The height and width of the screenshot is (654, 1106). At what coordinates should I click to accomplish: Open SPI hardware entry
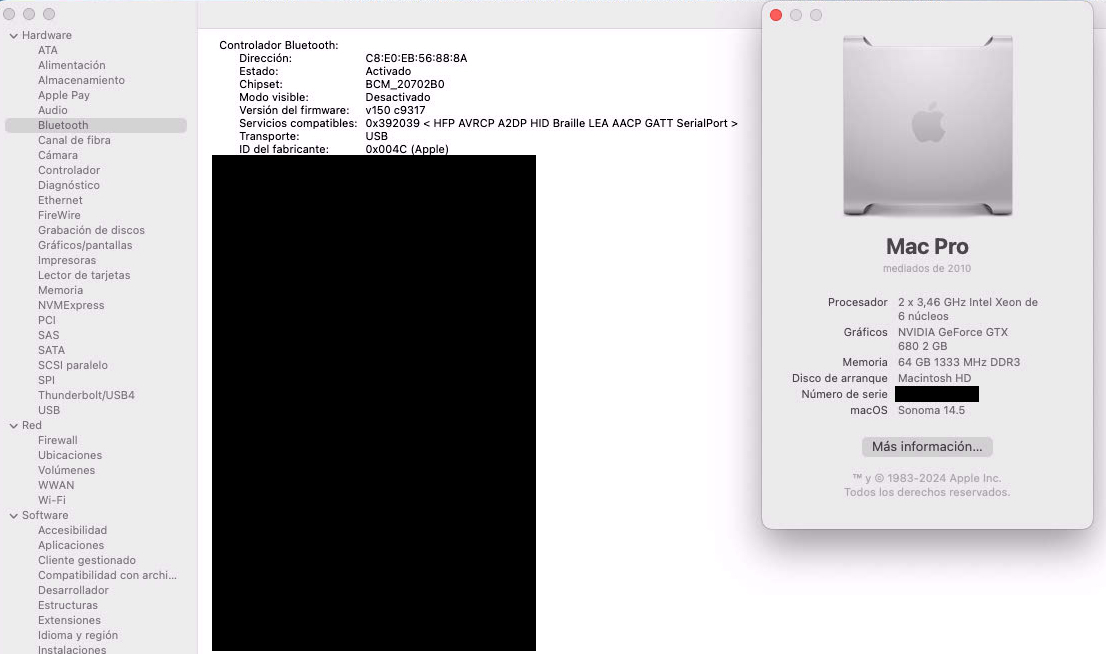point(47,380)
